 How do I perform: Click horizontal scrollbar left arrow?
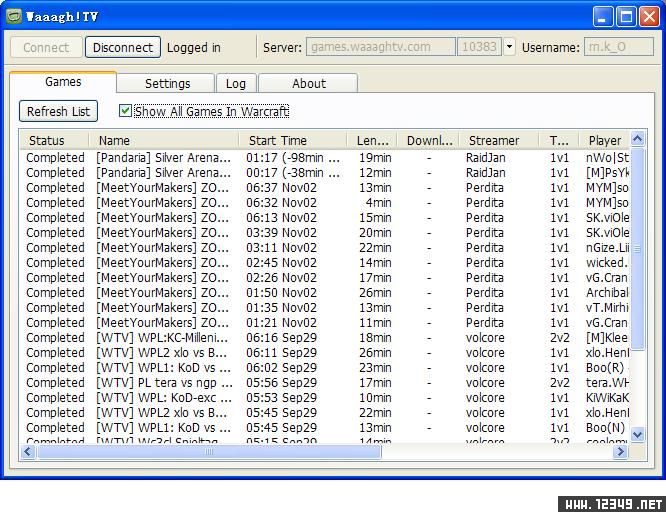(28, 451)
